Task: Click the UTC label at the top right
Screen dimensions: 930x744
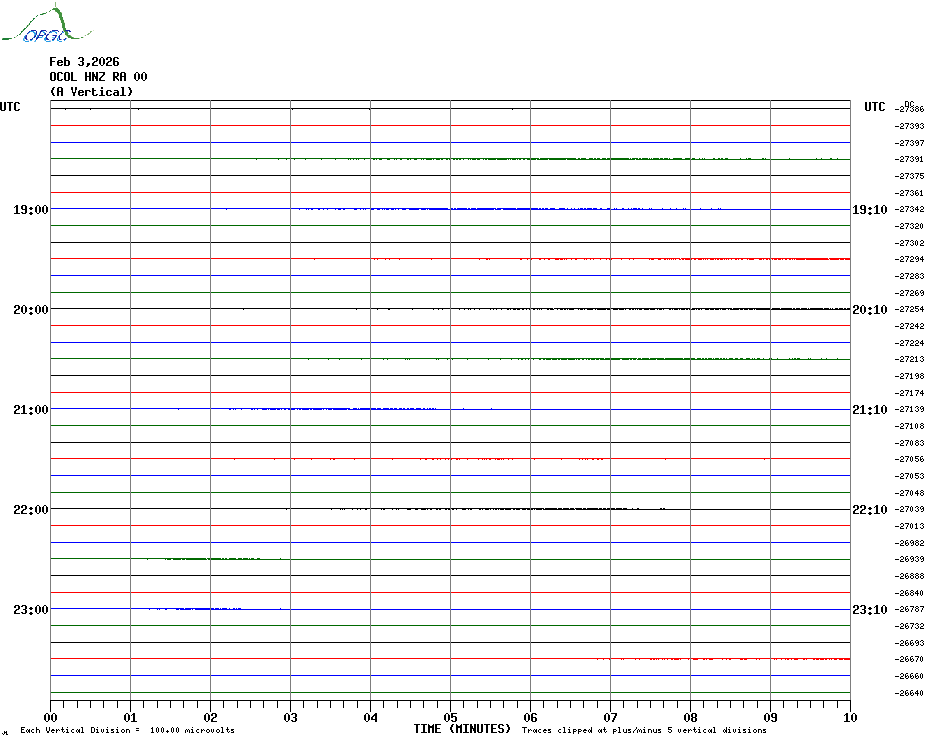Action: [874, 107]
